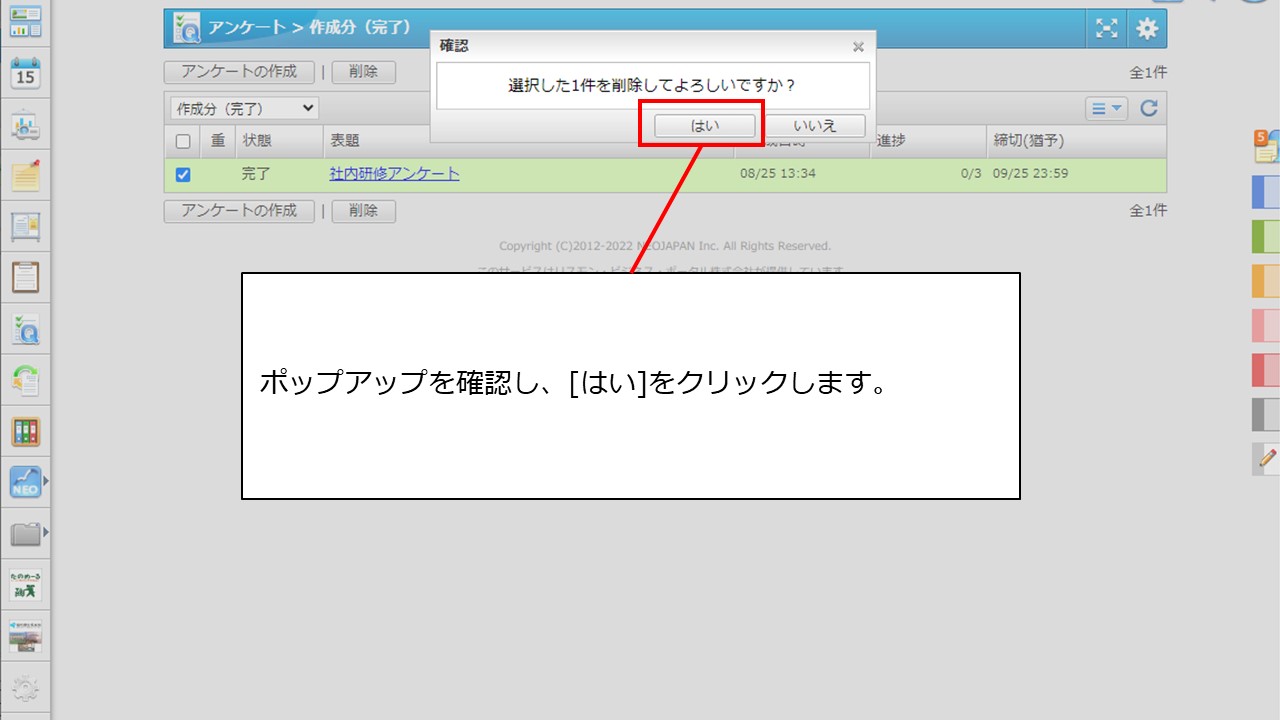Viewport: 1280px width, 720px height.
Task: Click the 0/3 progress value
Action: (x=971, y=174)
